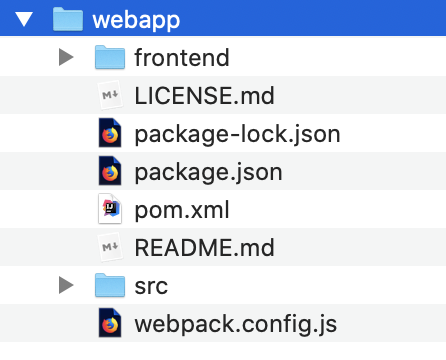446x360 pixels.
Task: Select the LICENSE.md file name
Action: [204, 96]
